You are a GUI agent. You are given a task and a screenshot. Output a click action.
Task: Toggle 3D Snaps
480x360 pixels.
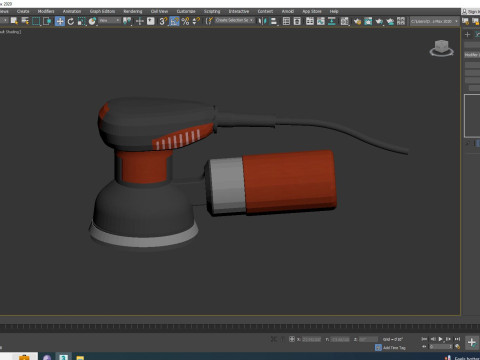point(163,21)
